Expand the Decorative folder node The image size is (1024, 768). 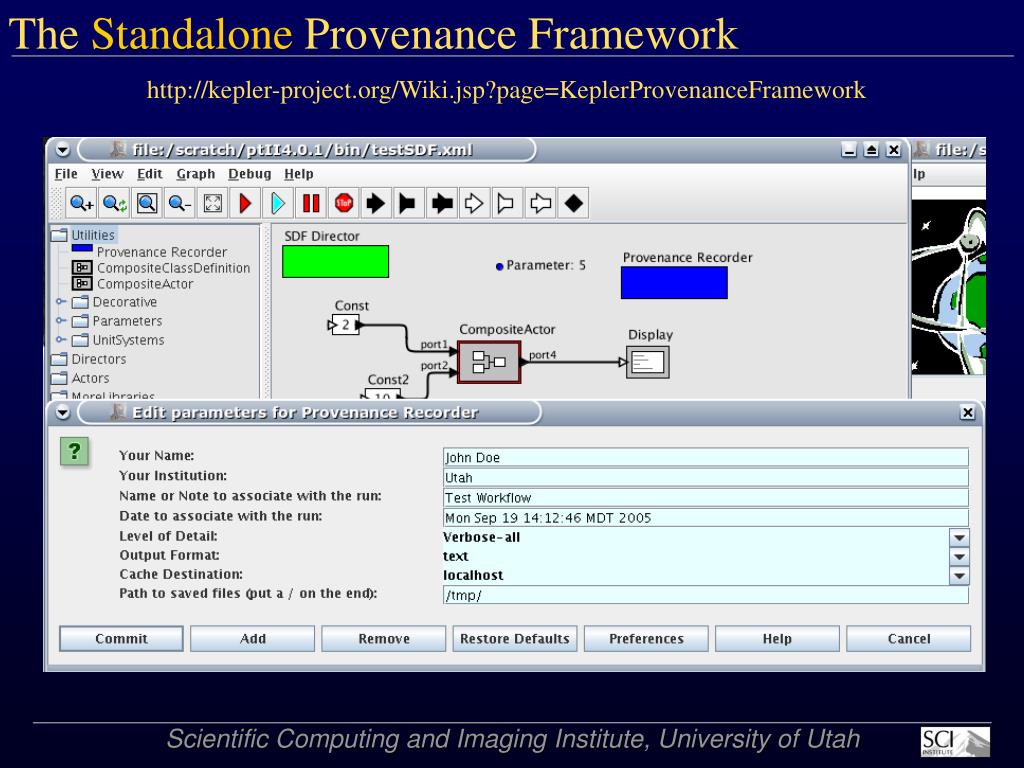[x=61, y=302]
